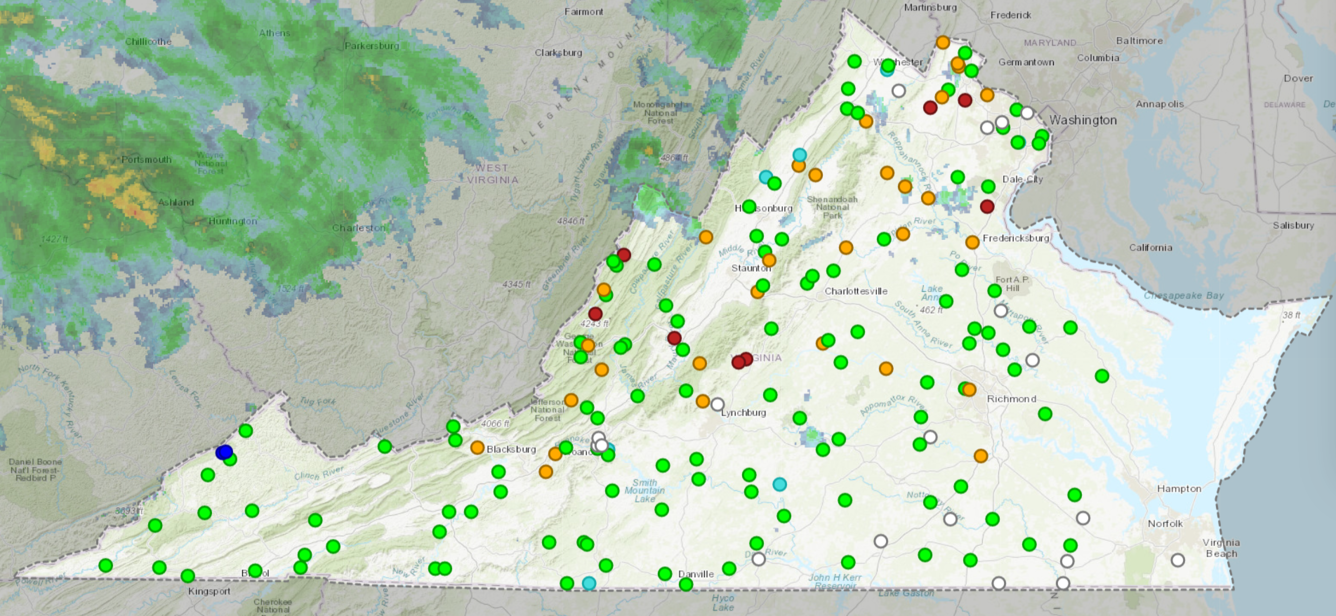Click the orange marker north of Winchester

941,42
